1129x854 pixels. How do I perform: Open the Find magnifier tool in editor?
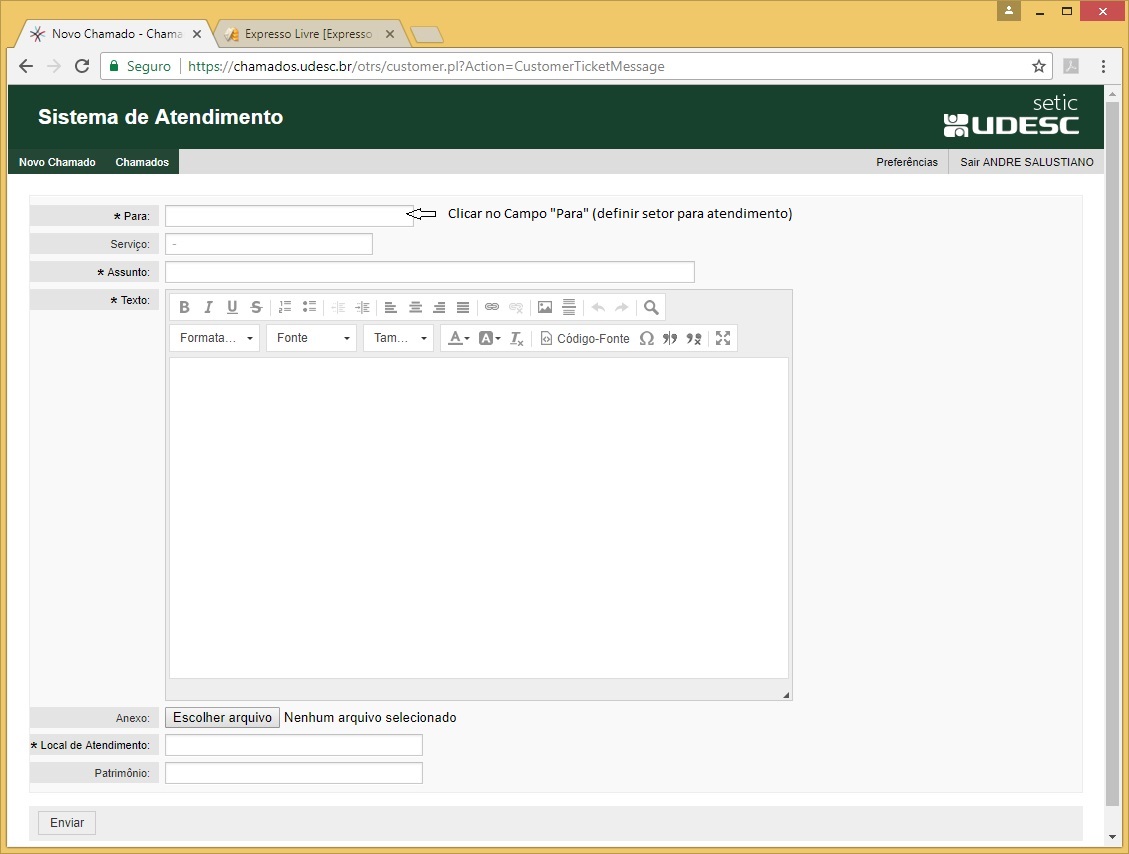click(651, 308)
